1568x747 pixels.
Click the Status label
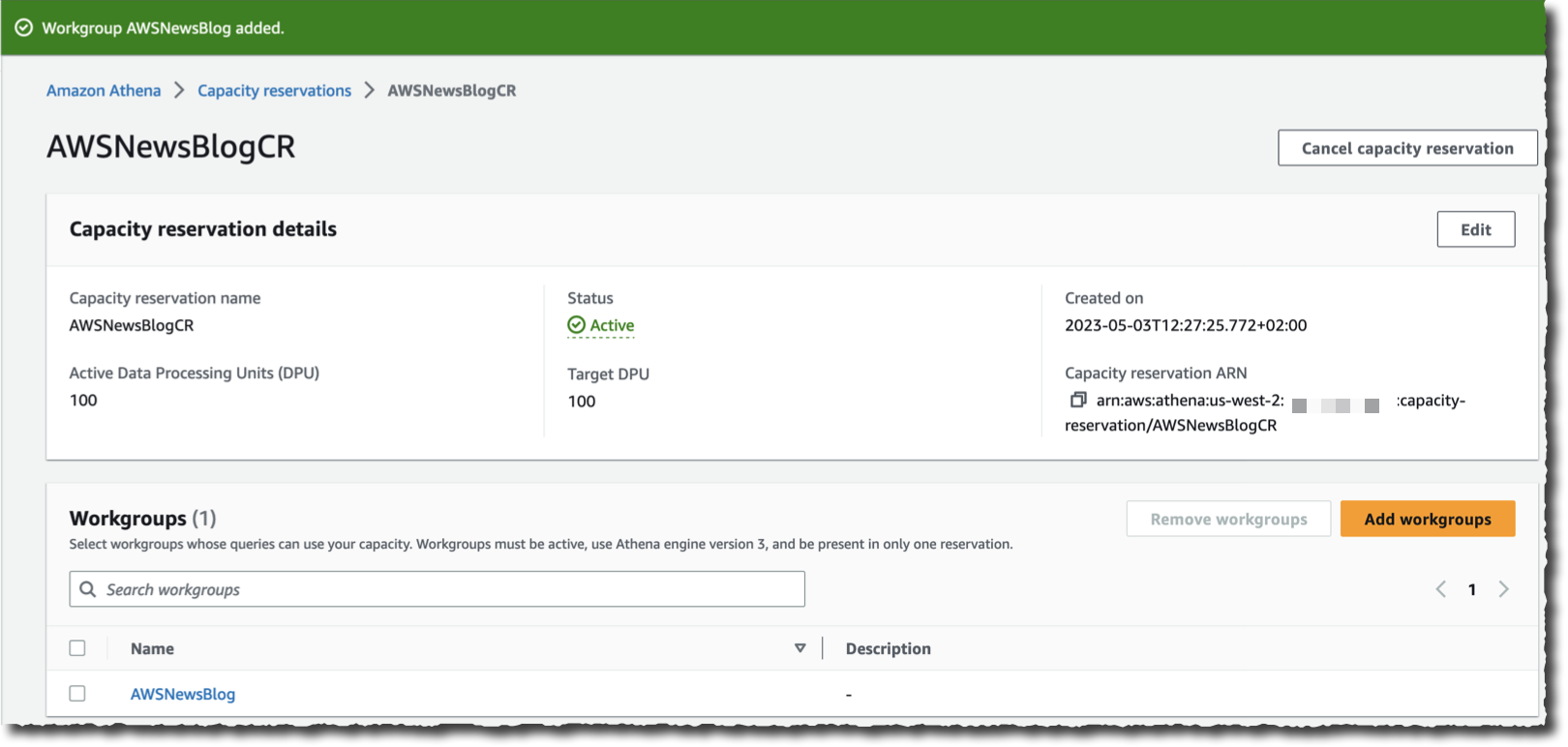590,298
